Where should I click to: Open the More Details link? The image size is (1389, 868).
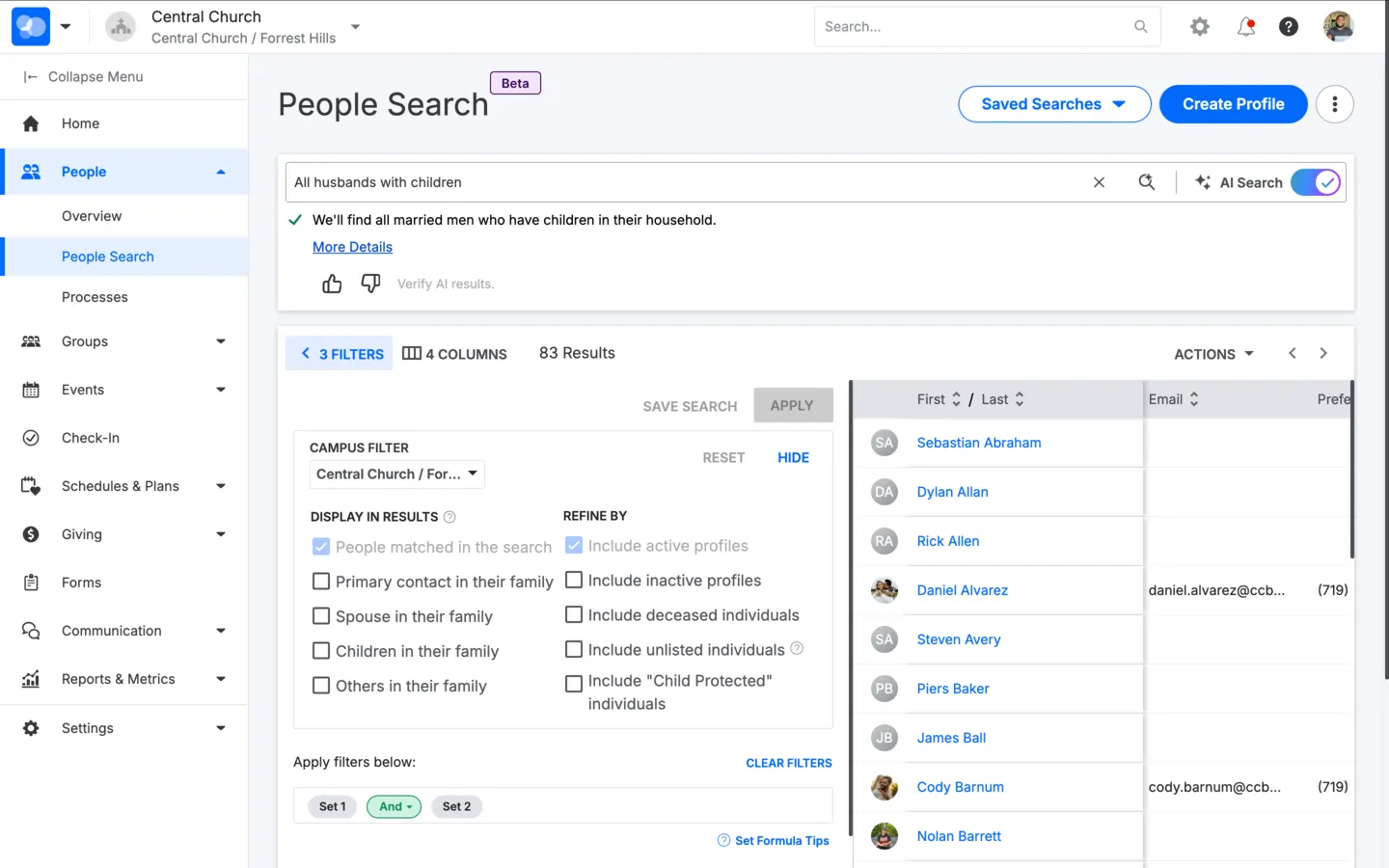(352, 247)
